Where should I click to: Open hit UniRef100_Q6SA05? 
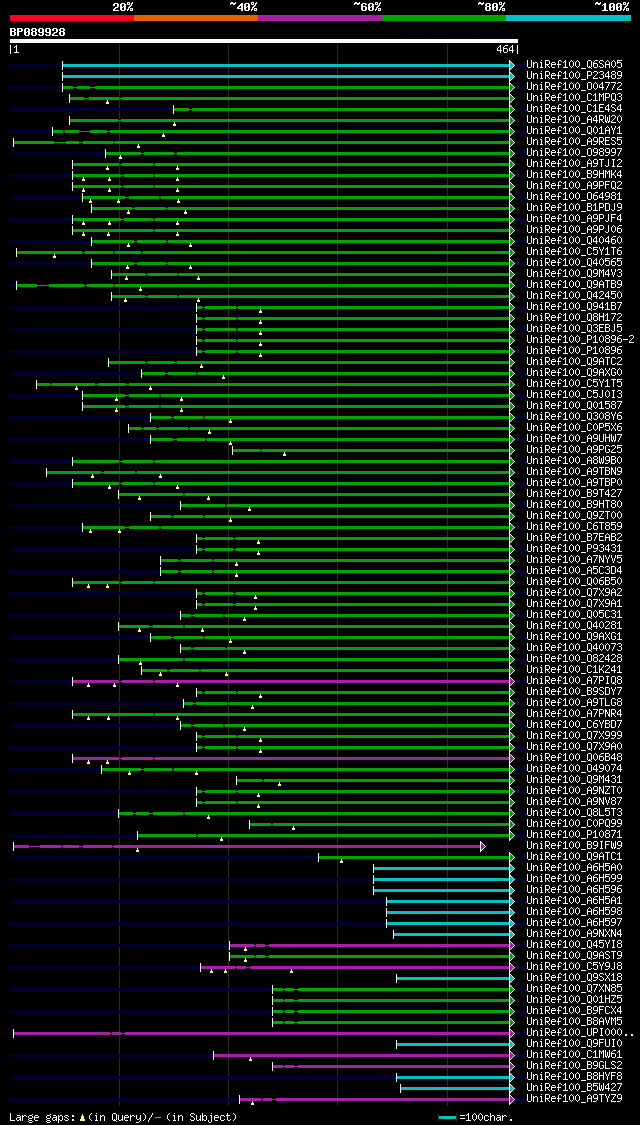pyautogui.click(x=574, y=65)
